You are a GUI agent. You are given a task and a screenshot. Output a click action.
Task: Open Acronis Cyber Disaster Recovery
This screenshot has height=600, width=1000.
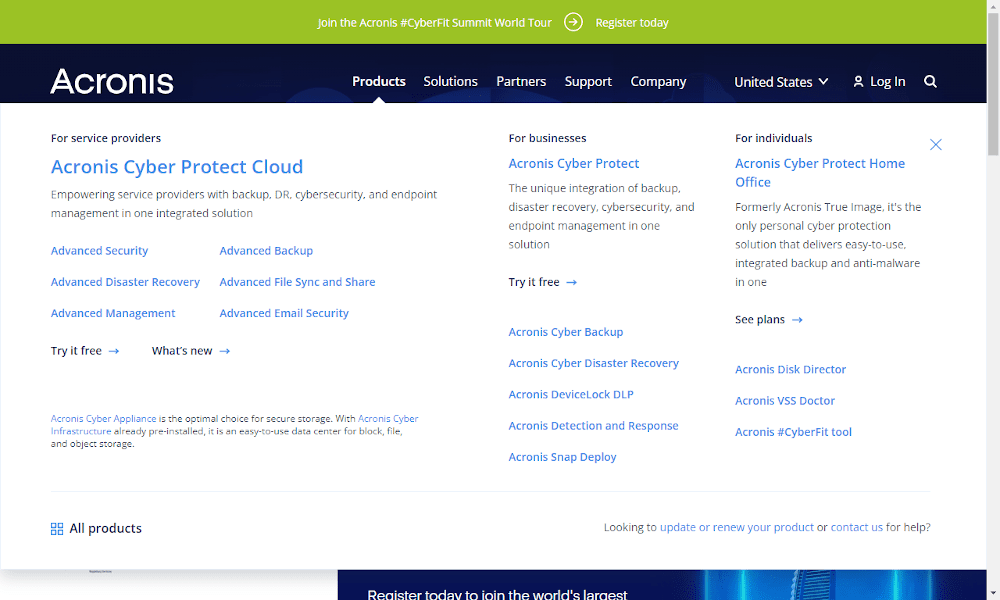point(593,363)
